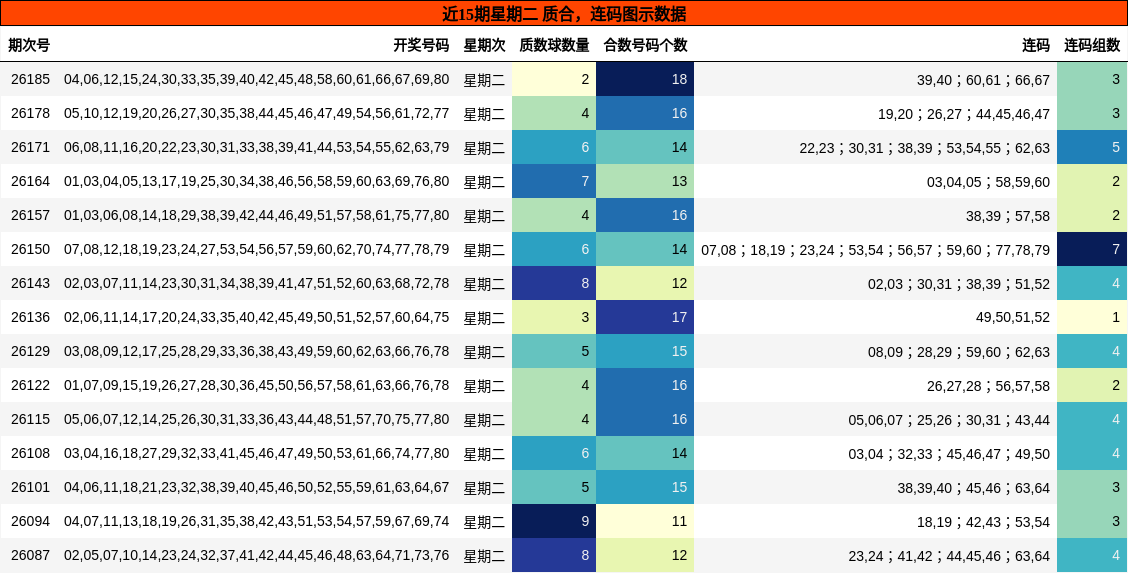This screenshot has height=573, width=1128.
Task: Click prime count 5 cell in row 26129
Action: (554, 352)
